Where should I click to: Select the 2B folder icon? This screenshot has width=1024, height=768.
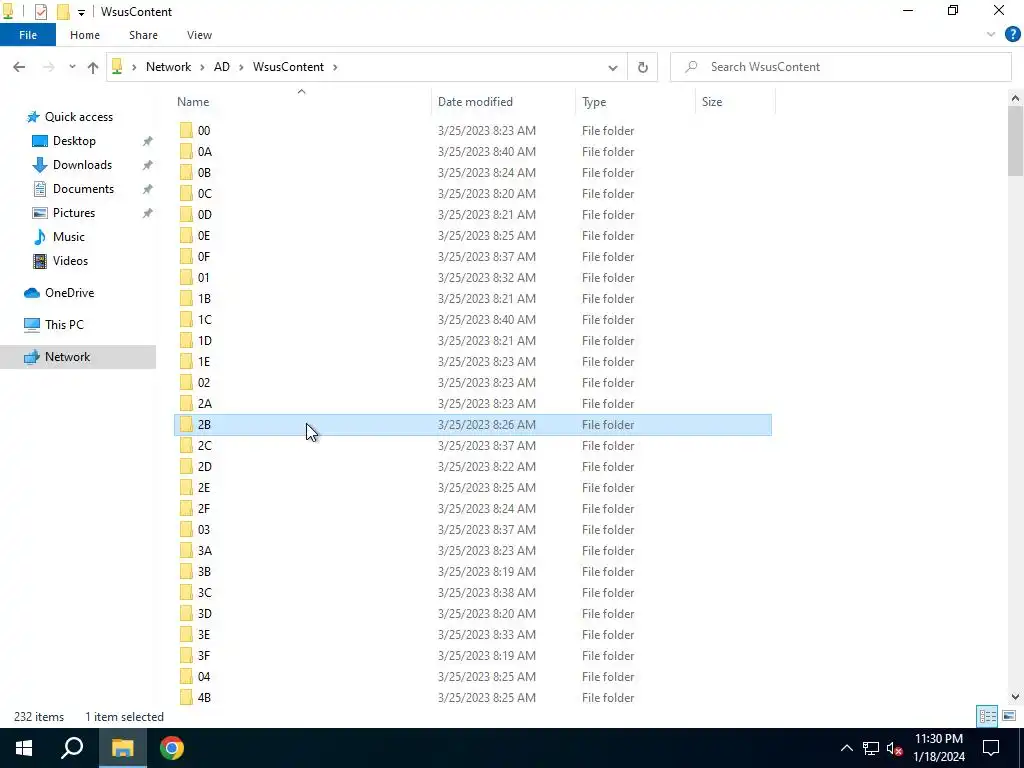click(187, 424)
